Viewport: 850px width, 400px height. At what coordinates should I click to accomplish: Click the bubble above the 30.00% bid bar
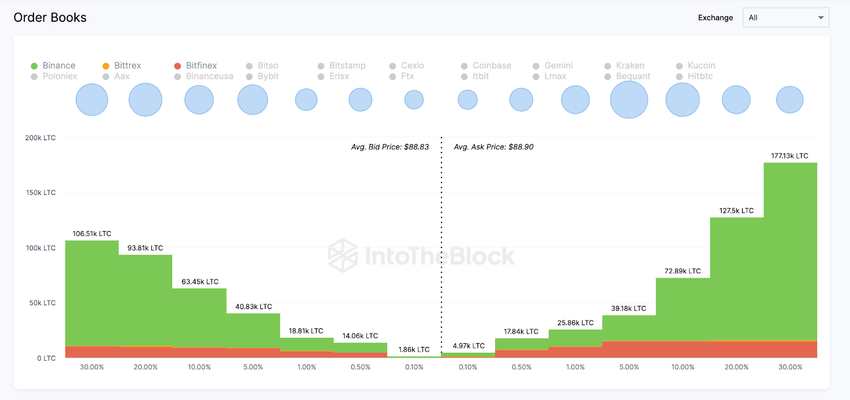[92, 99]
